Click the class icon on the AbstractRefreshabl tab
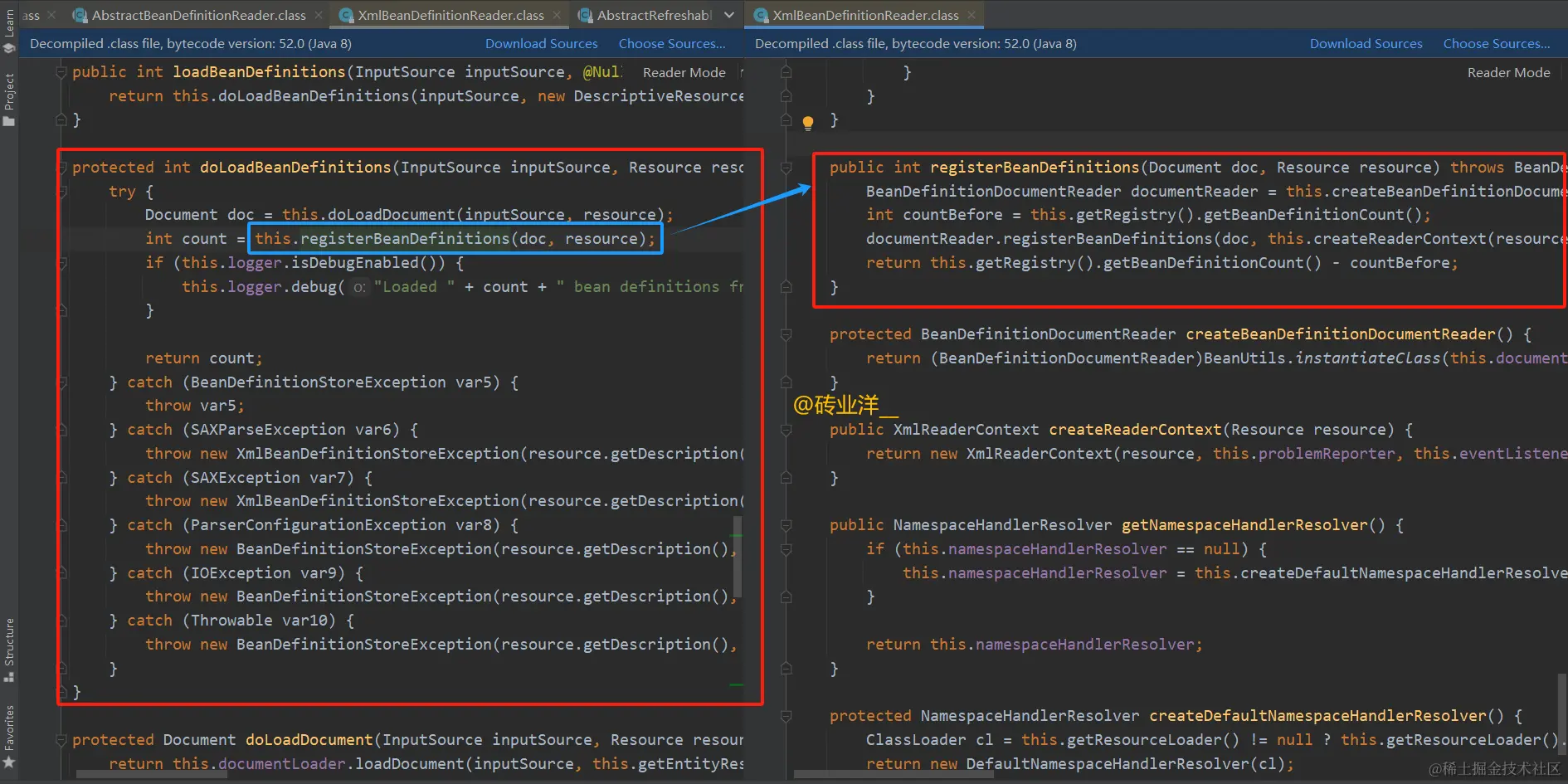The width and height of the screenshot is (1568, 784). 585,15
